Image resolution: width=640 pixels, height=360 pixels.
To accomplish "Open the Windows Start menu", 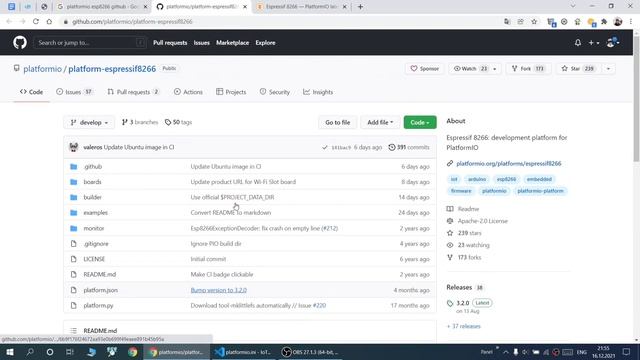I will [10, 352].
